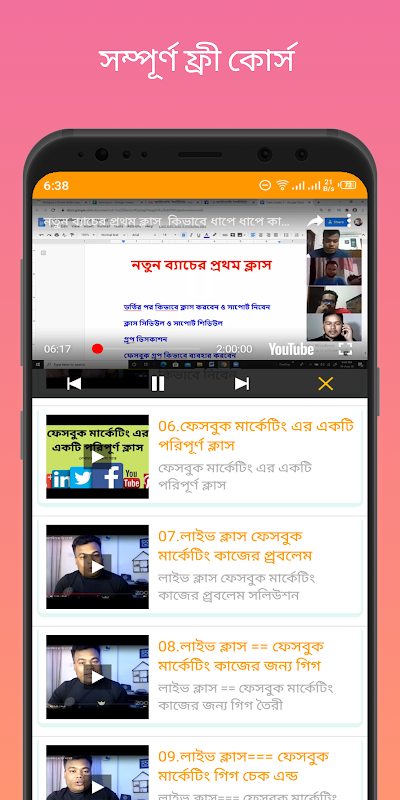Open title "08.লাইভ ক্লাস == ফেসবুক মার্কেটিং"
400x800 pixels.
(x=241, y=656)
